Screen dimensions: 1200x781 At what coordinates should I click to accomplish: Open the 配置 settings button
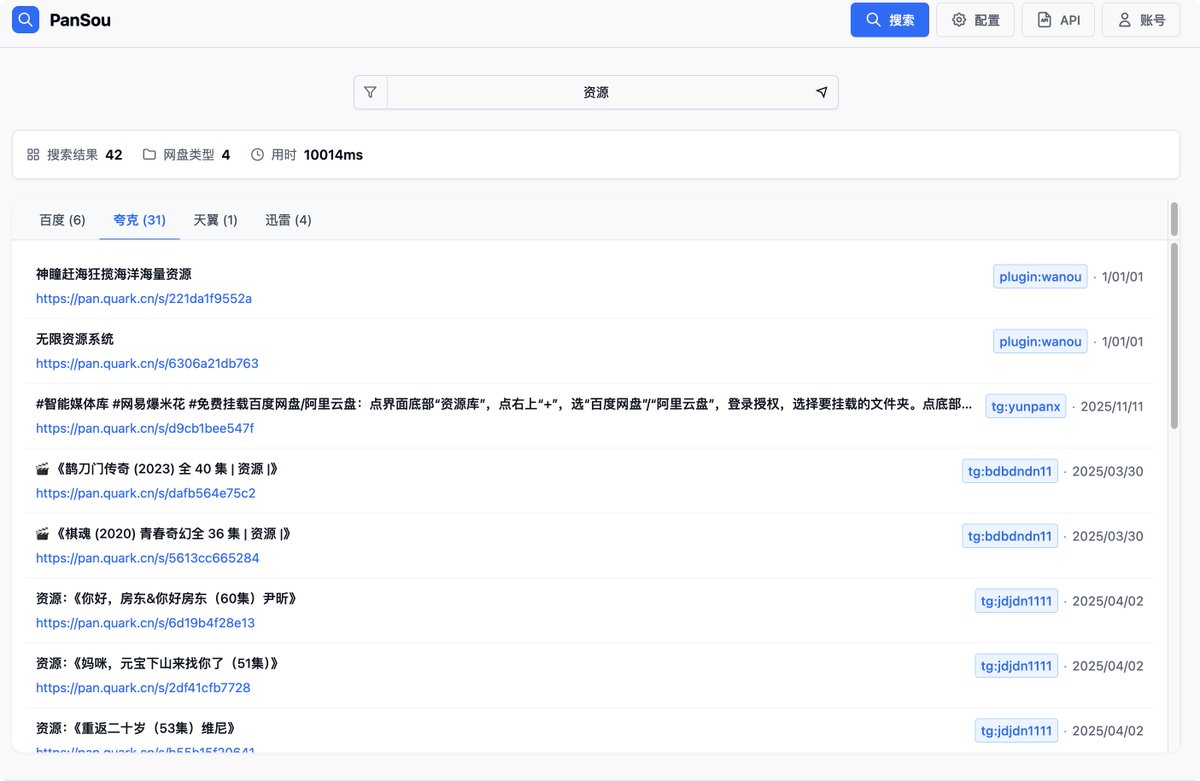pyautogui.click(x=975, y=20)
